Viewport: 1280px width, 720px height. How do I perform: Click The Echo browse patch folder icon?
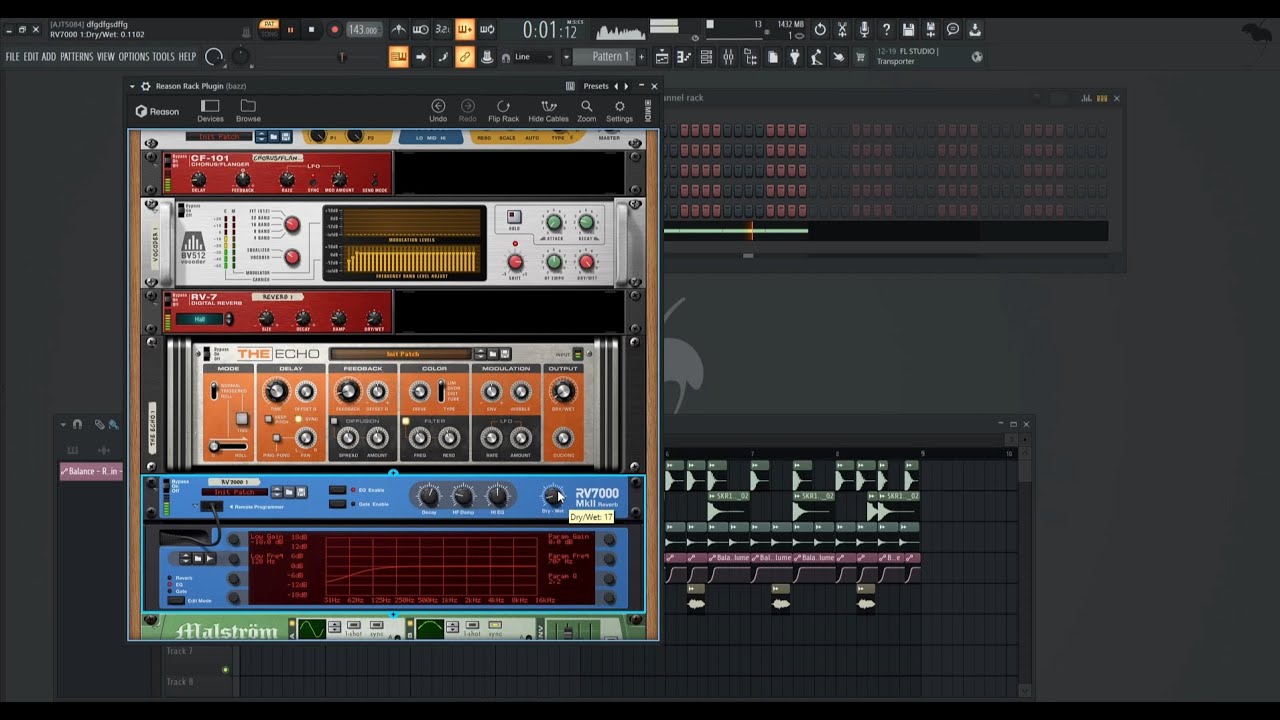click(x=493, y=354)
